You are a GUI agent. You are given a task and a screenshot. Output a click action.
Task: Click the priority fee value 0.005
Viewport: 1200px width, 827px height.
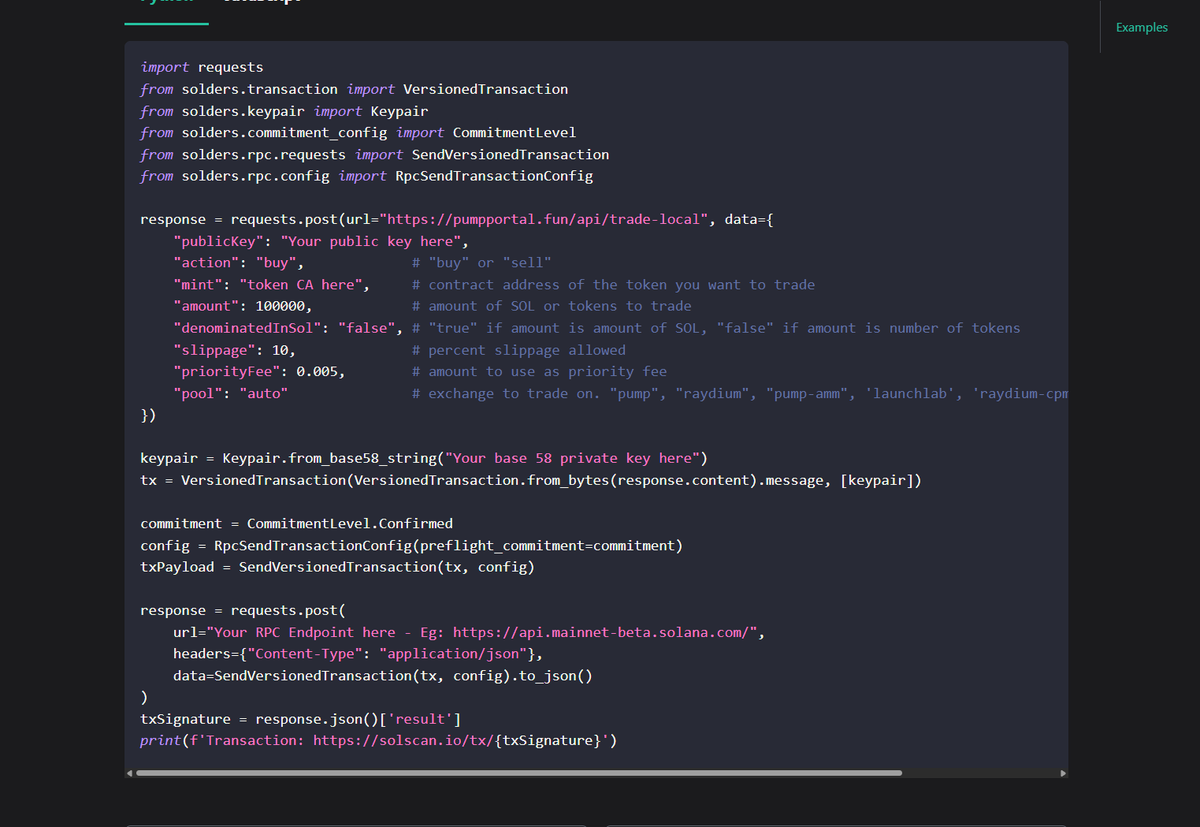317,372
